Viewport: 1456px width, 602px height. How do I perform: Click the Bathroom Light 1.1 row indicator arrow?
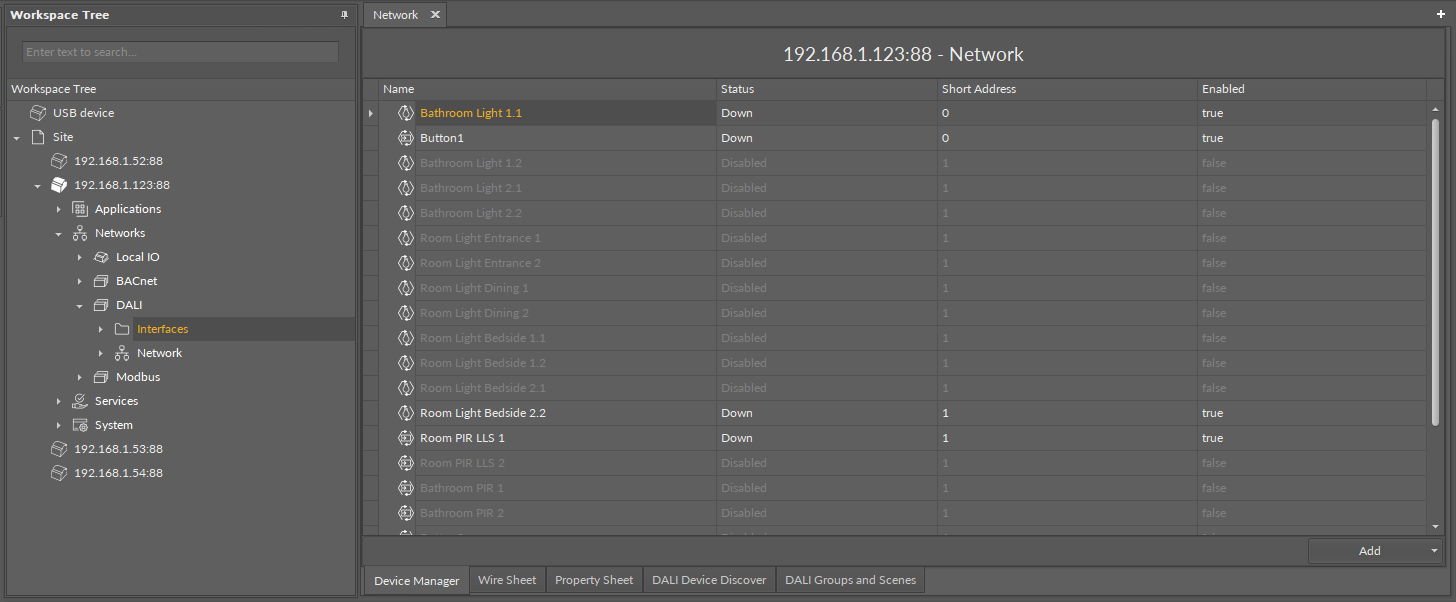[x=371, y=113]
